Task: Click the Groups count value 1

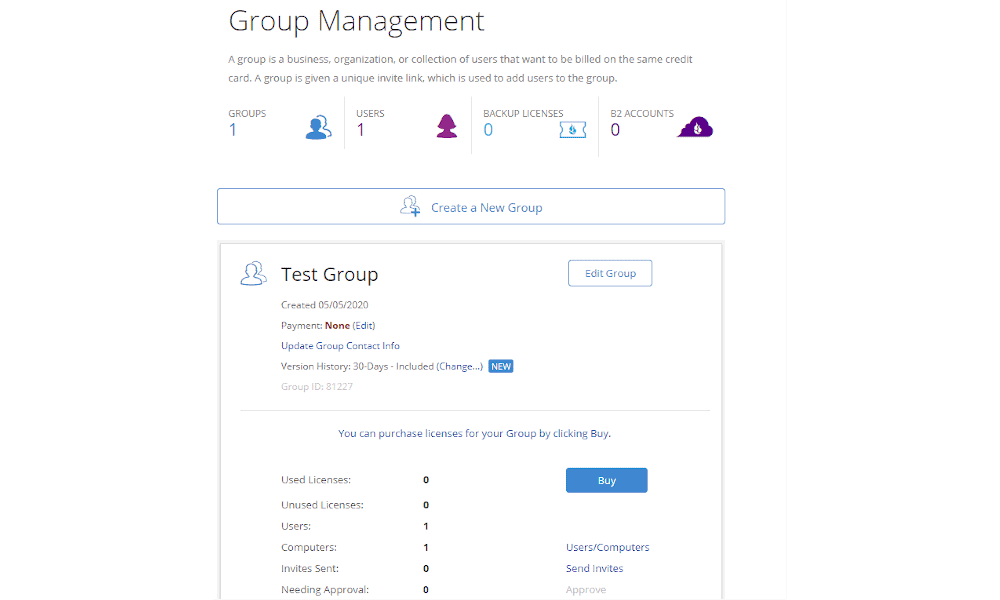Action: (x=233, y=130)
